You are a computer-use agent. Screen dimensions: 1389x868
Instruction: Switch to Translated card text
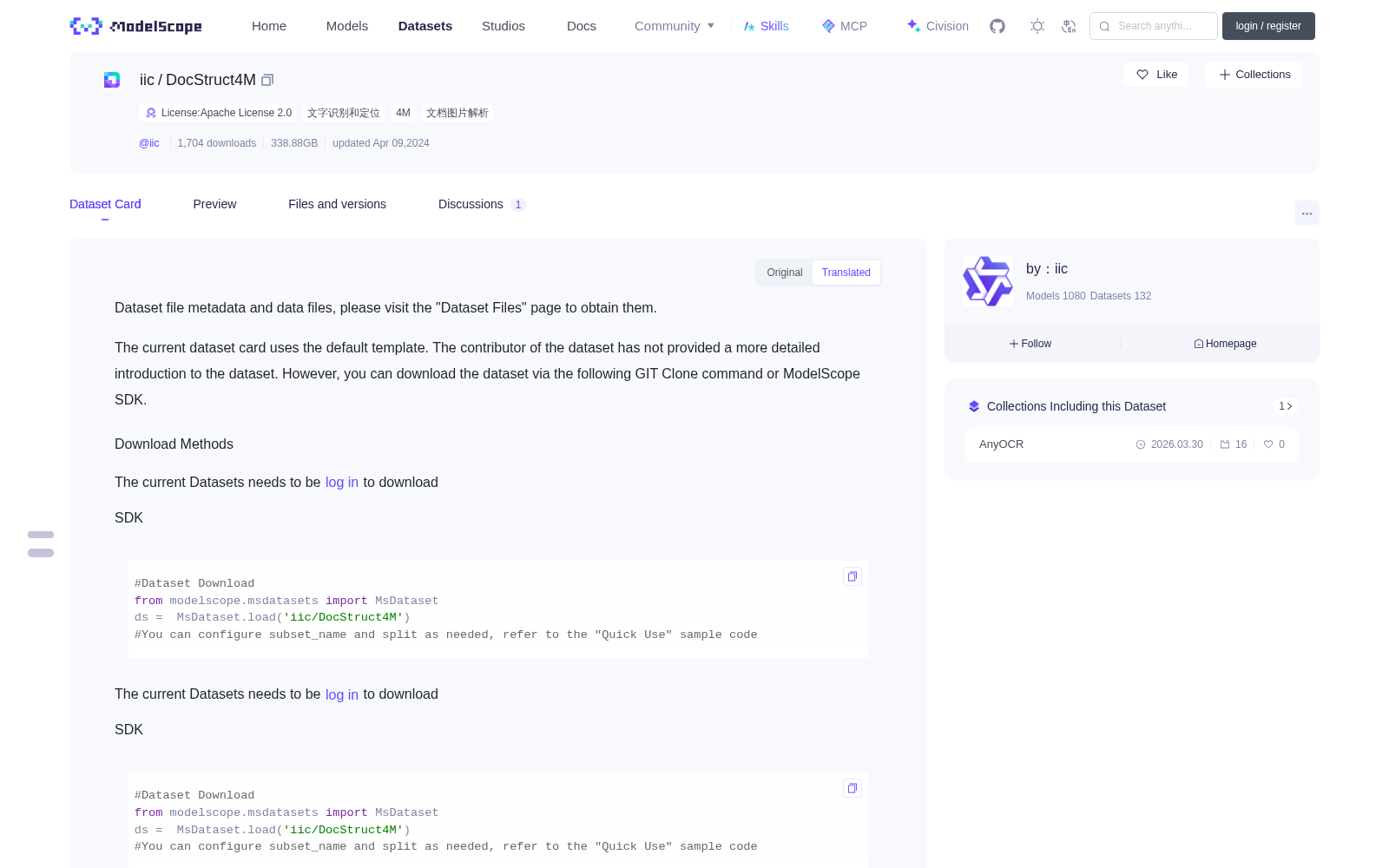click(846, 273)
